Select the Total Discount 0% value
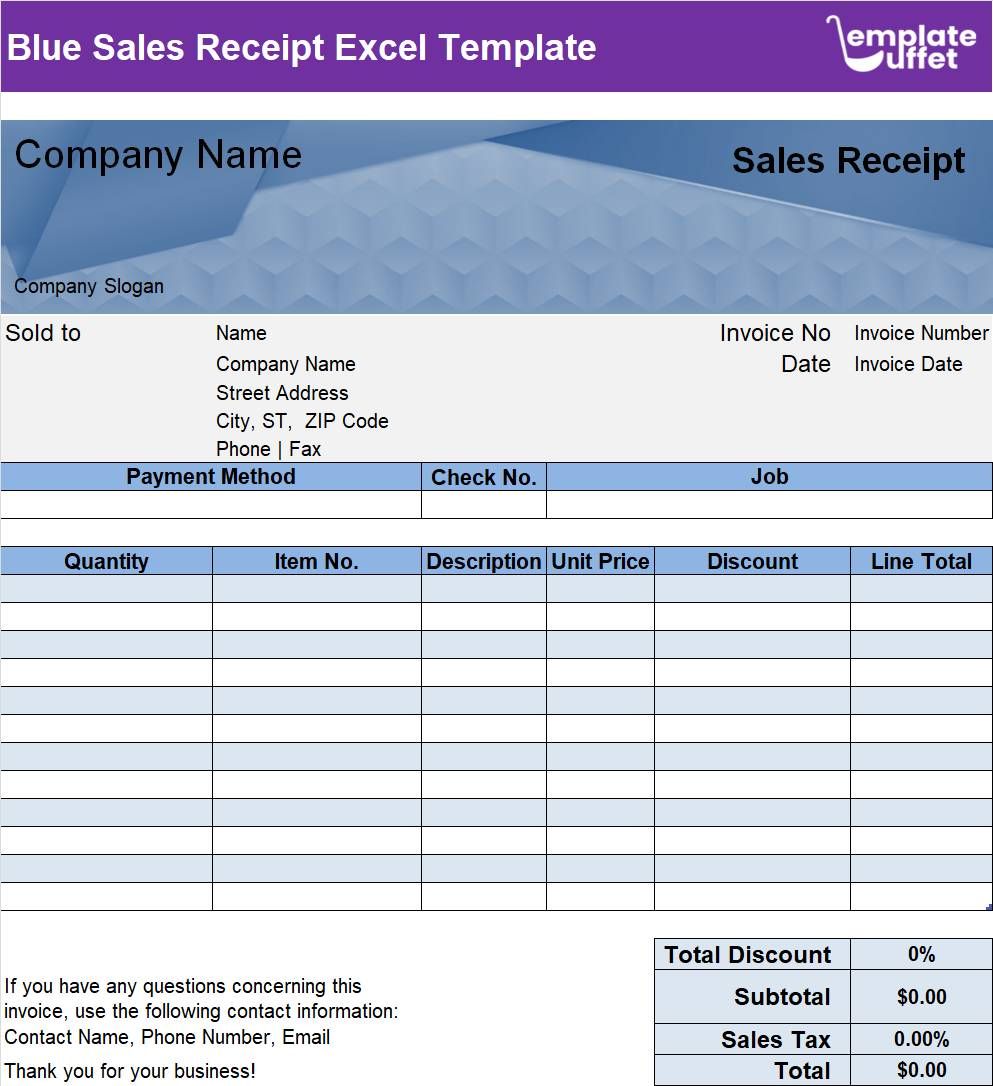 point(921,955)
